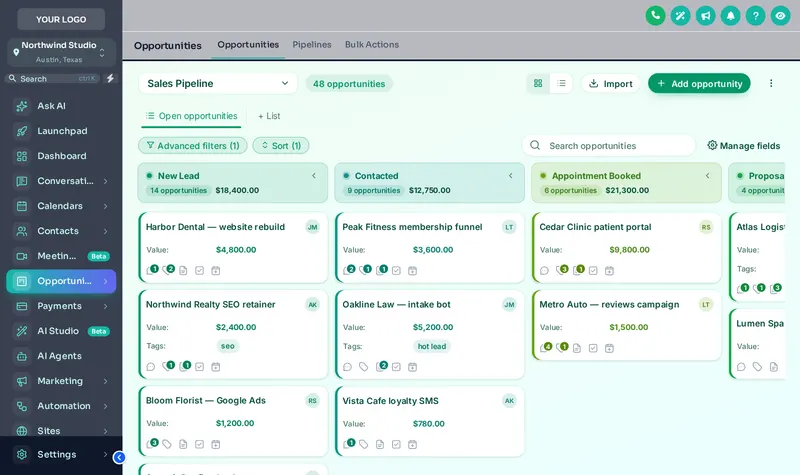Click chat bubble icon on Northwind Realty card
This screenshot has width=800, height=475.
point(151,367)
